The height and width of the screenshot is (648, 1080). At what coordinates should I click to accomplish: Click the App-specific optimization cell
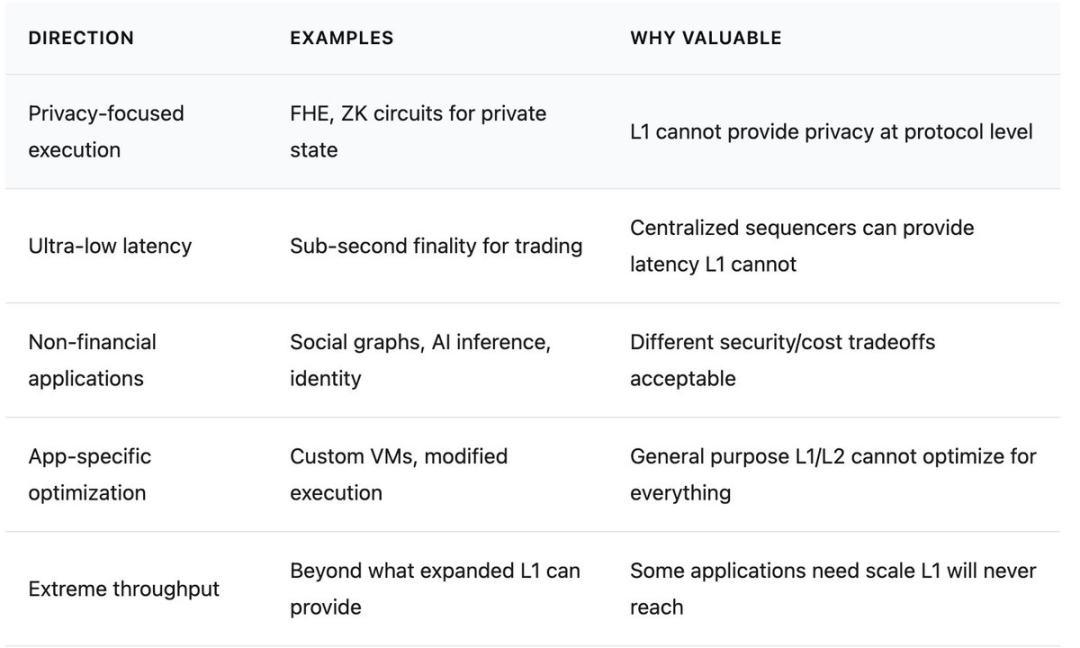pyautogui.click(x=90, y=474)
